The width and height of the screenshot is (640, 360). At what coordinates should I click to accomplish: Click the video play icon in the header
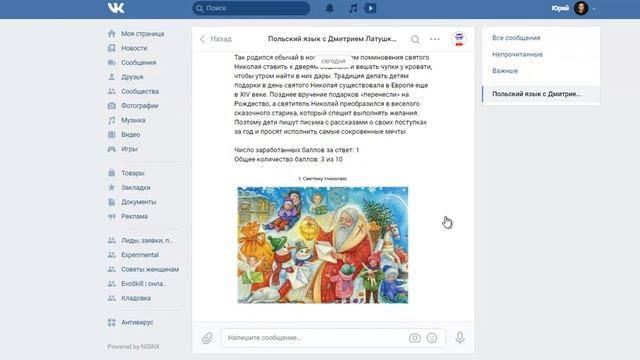[370, 8]
